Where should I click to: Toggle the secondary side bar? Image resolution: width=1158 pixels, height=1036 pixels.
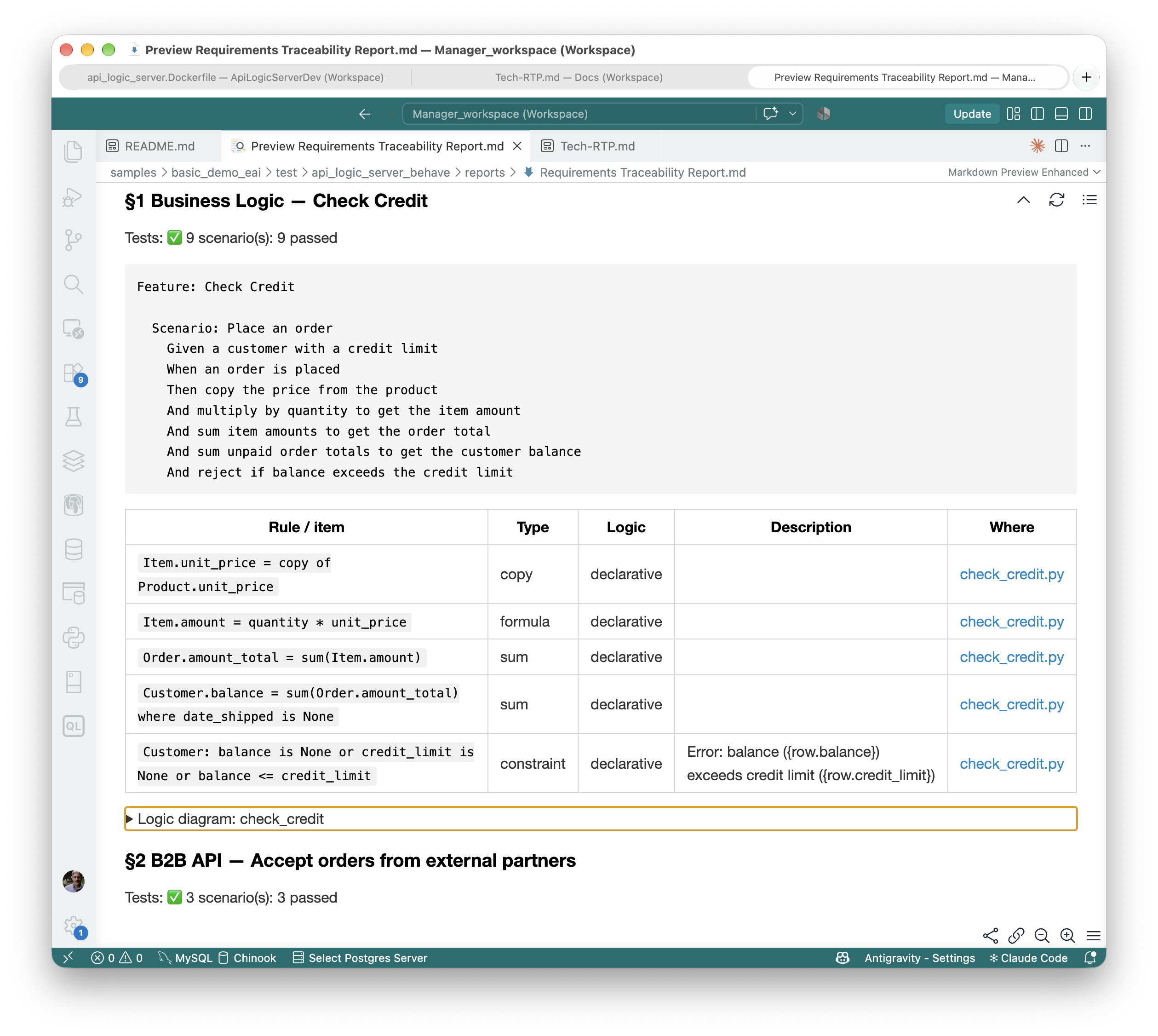coord(1085,114)
